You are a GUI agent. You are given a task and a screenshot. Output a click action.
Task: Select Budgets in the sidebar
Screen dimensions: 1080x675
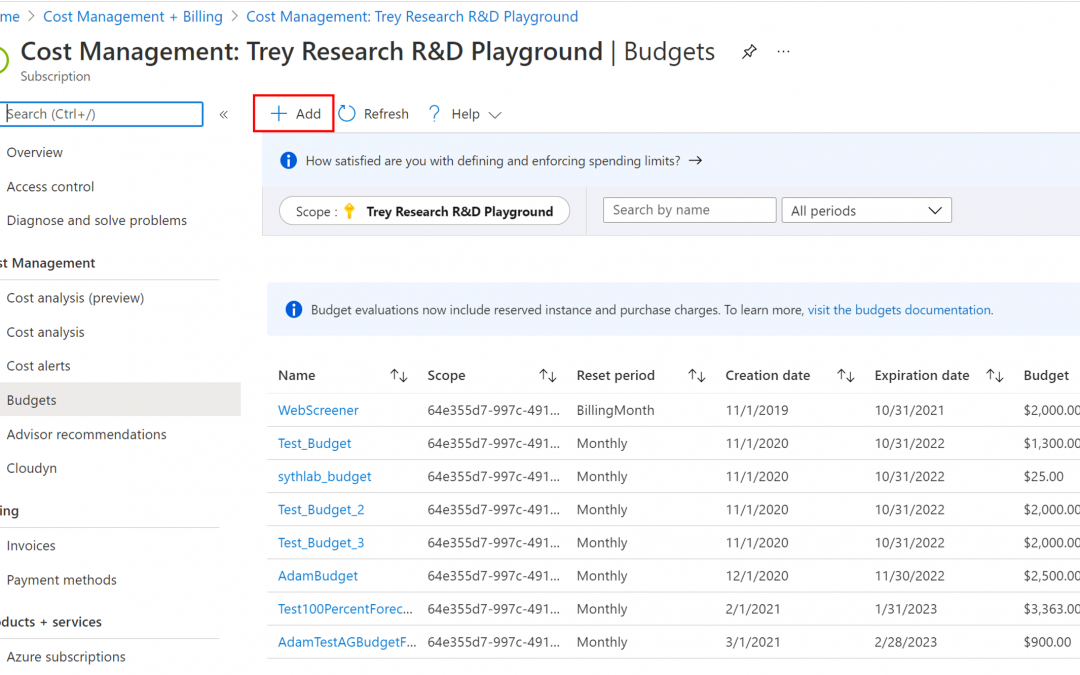121,399
